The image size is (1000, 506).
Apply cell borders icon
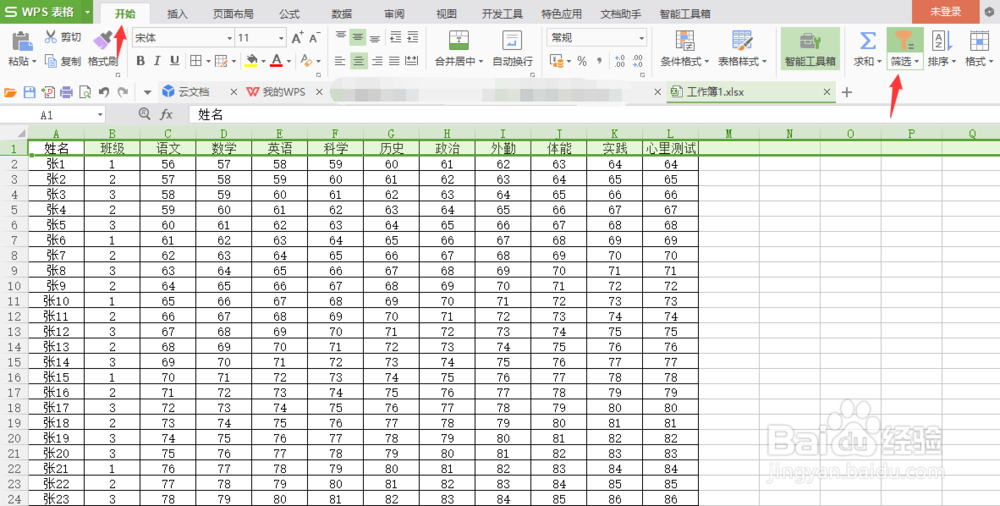click(x=195, y=61)
